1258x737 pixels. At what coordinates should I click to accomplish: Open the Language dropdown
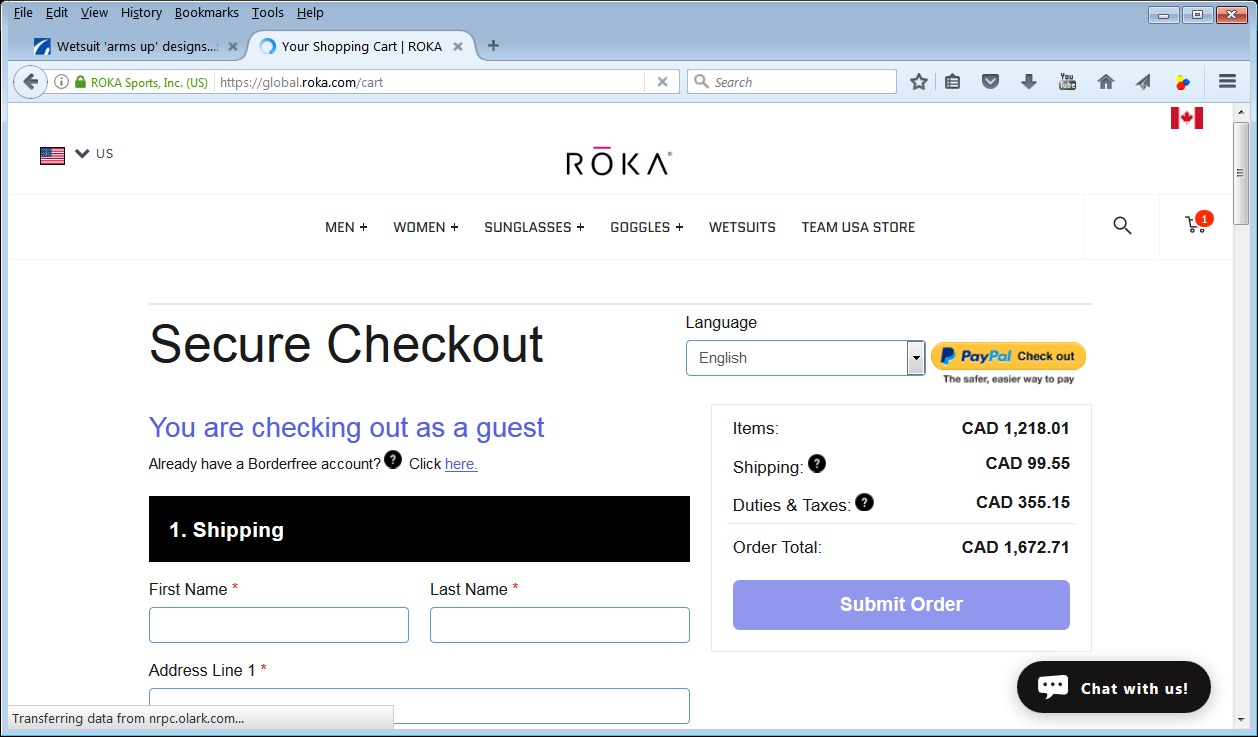click(x=805, y=358)
